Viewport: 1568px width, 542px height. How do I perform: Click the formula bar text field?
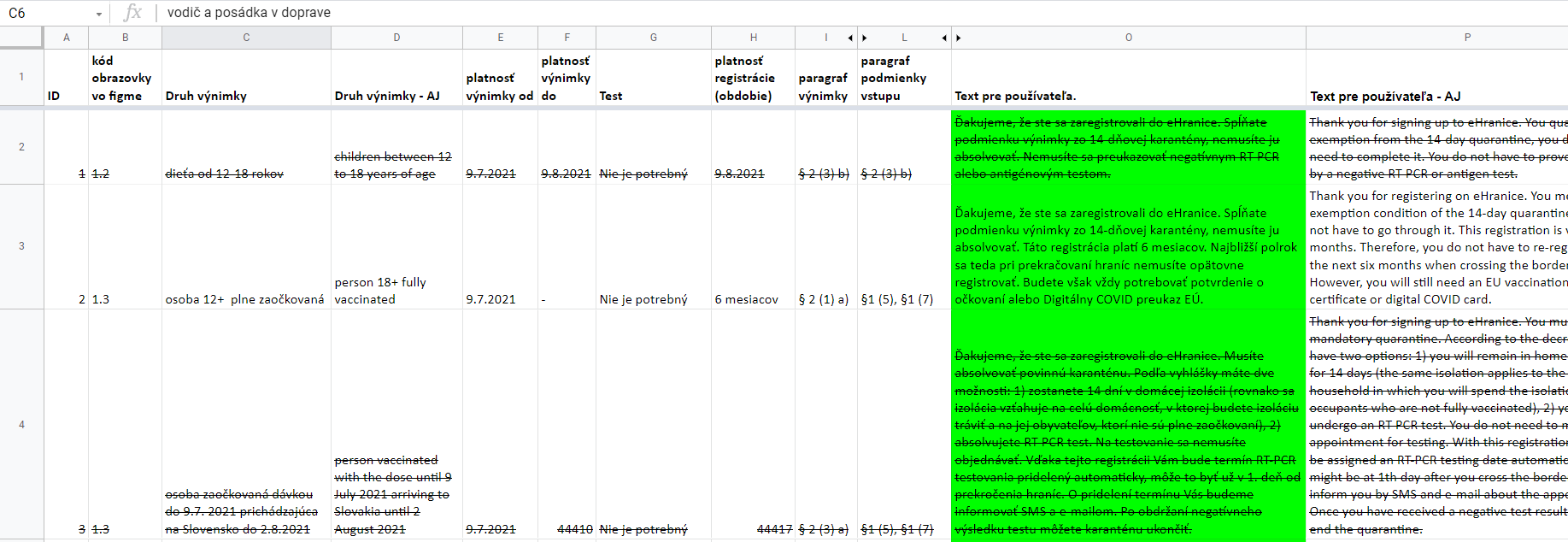pyautogui.click(x=863, y=13)
